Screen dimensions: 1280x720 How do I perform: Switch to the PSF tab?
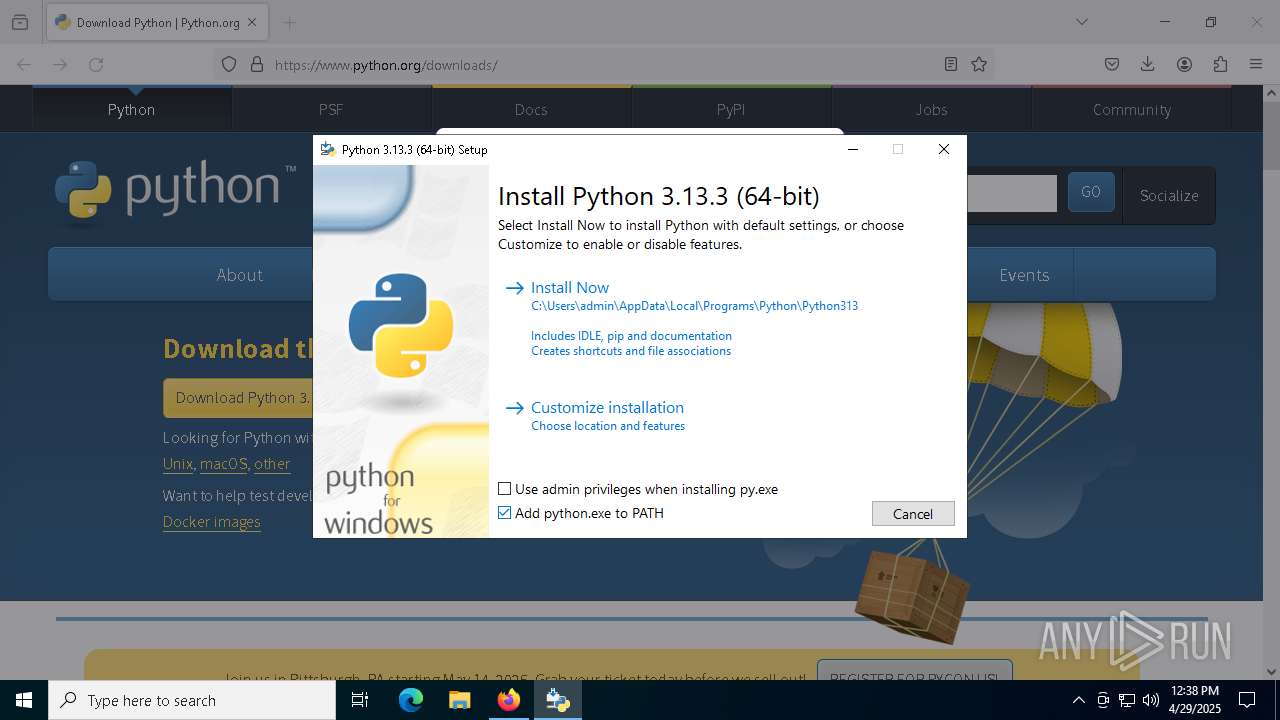tap(331, 109)
